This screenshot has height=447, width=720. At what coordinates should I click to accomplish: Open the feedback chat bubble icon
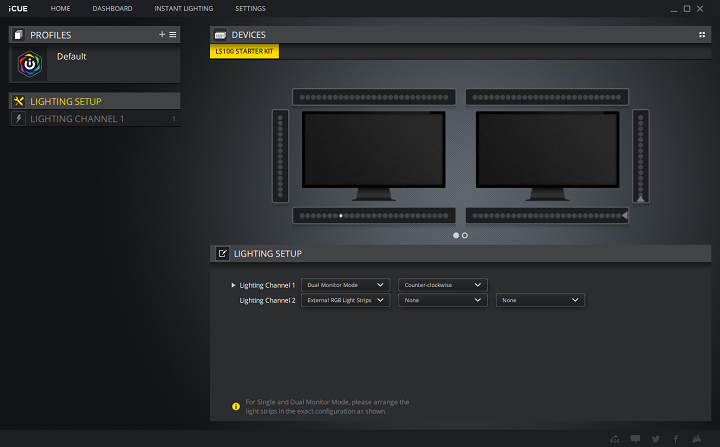(x=635, y=439)
